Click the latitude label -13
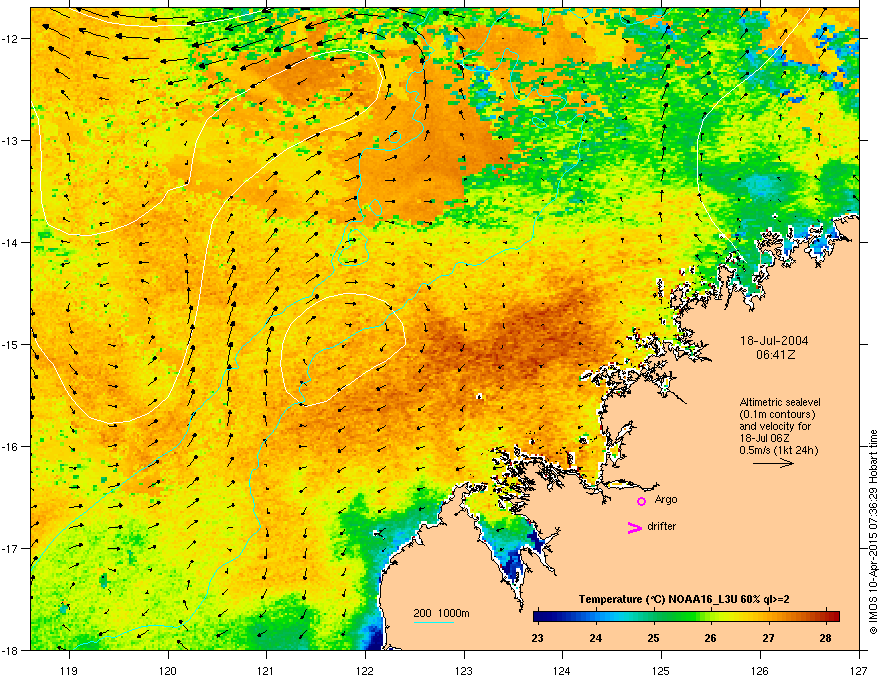 tap(11, 141)
